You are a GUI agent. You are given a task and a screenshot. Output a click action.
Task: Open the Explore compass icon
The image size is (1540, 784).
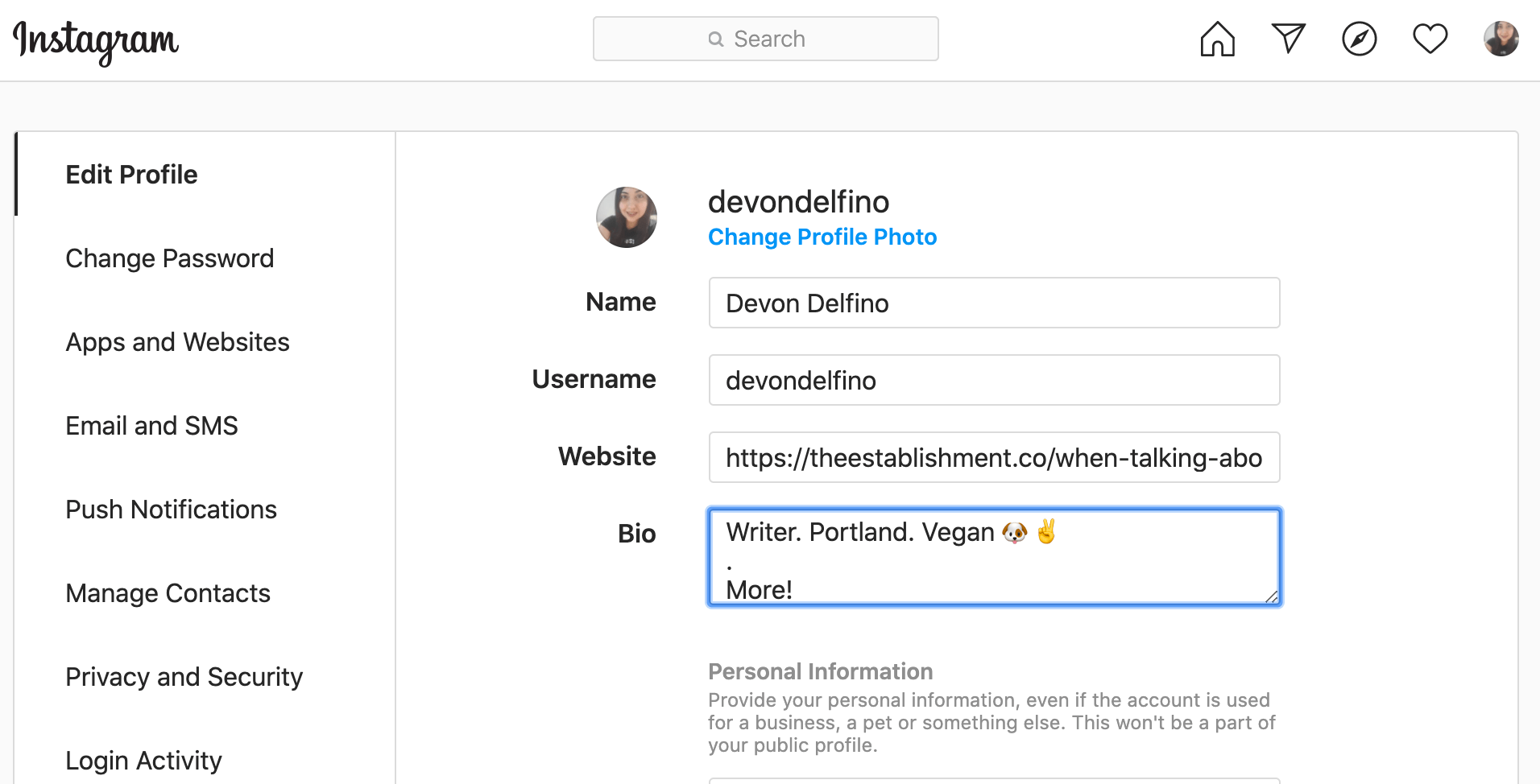(1359, 39)
